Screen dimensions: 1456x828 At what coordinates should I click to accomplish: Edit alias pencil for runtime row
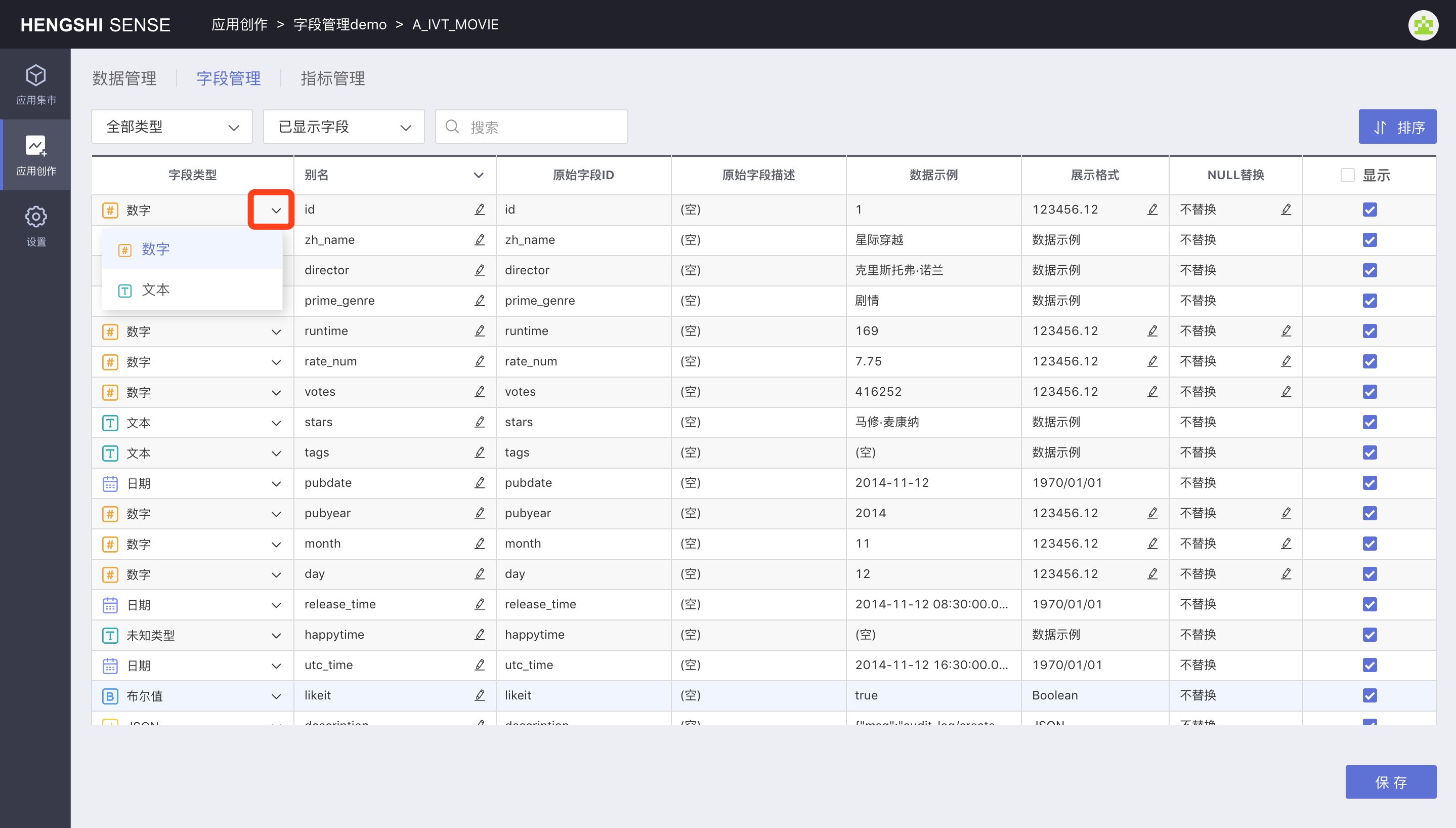tap(480, 331)
